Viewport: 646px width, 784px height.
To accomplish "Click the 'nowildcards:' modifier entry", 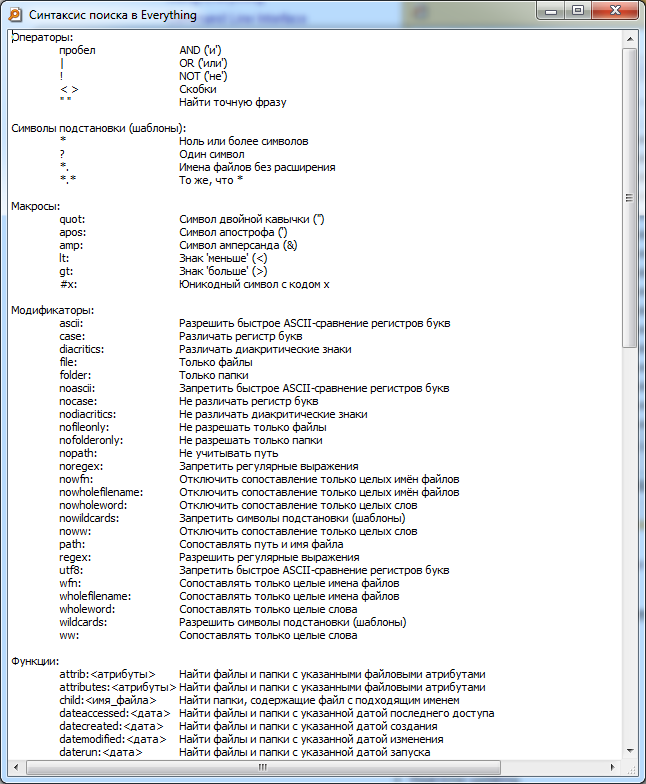I will (89, 518).
